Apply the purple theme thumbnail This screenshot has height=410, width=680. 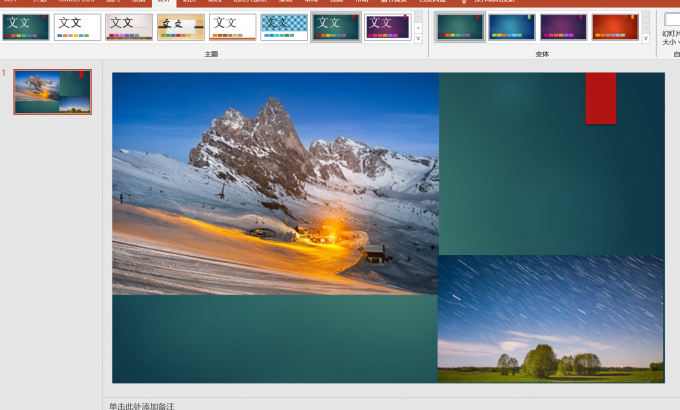coord(388,27)
